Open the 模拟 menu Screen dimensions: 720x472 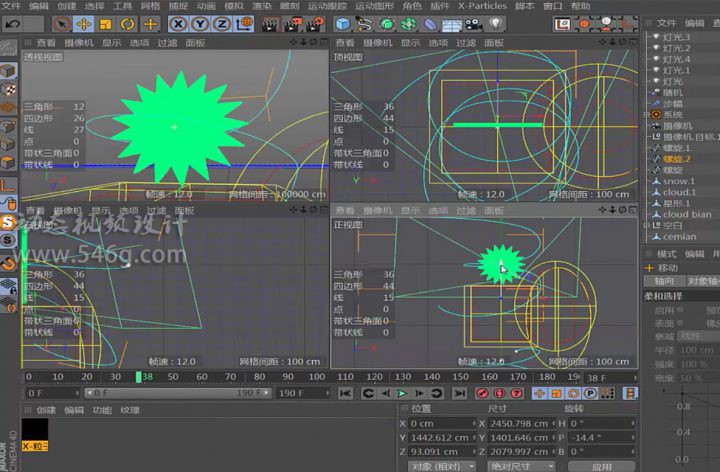click(234, 6)
